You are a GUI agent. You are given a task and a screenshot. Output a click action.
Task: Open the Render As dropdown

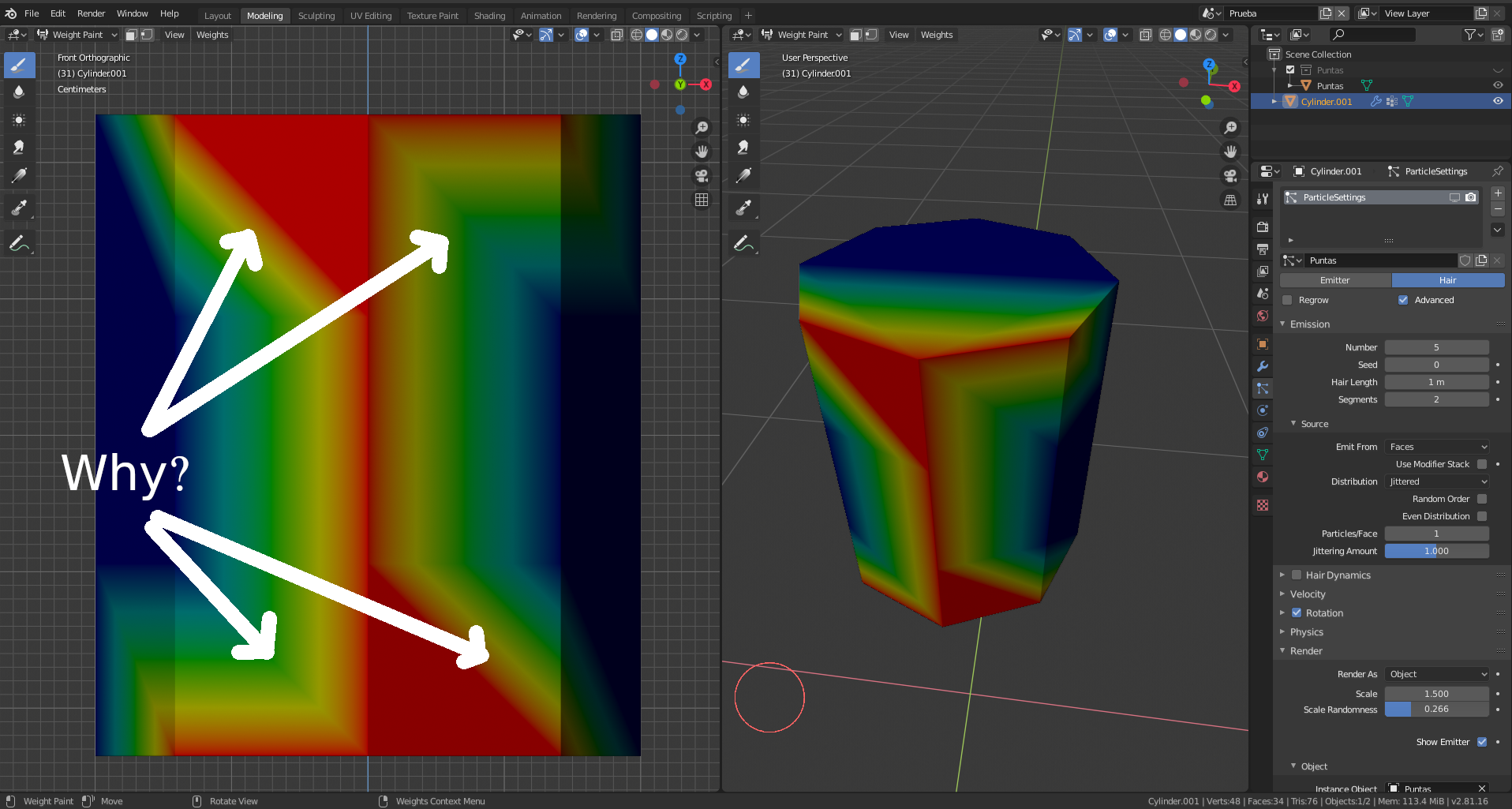[1437, 674]
